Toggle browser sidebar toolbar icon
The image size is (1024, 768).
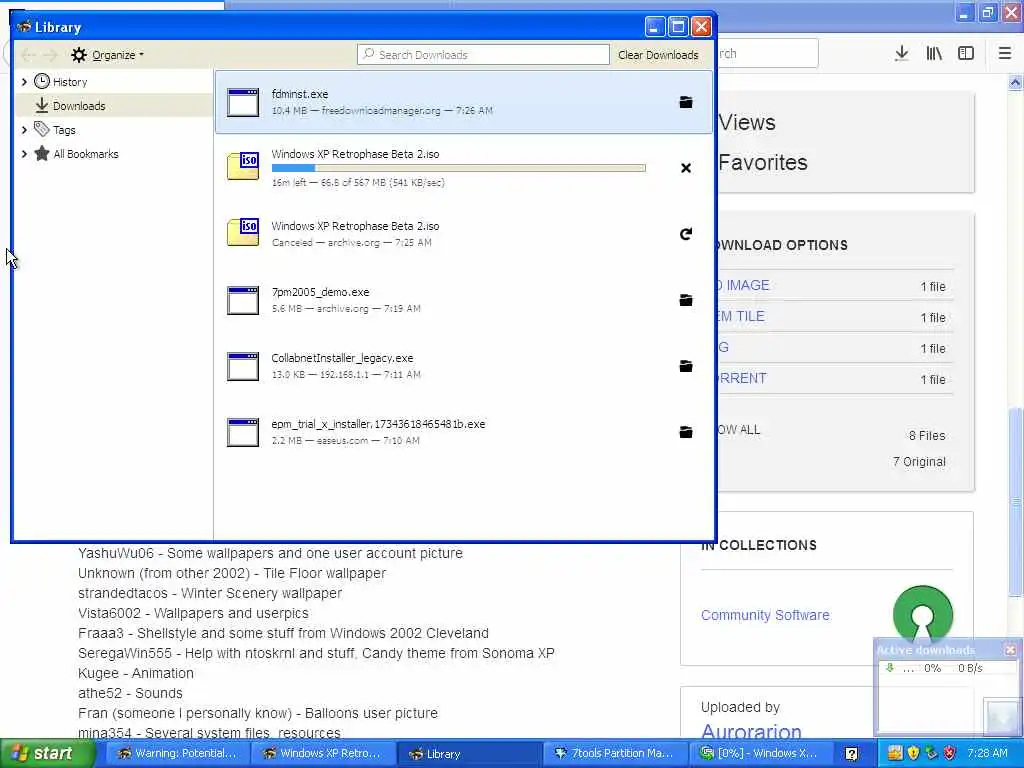(x=966, y=54)
